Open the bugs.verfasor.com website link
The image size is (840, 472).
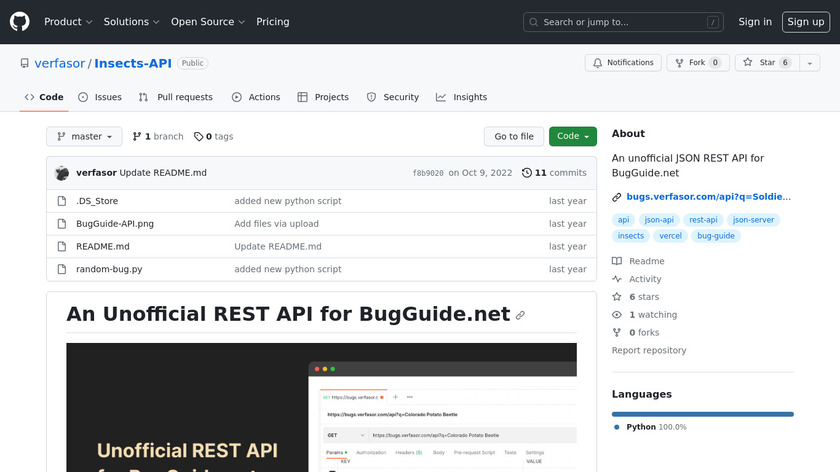click(x=708, y=197)
